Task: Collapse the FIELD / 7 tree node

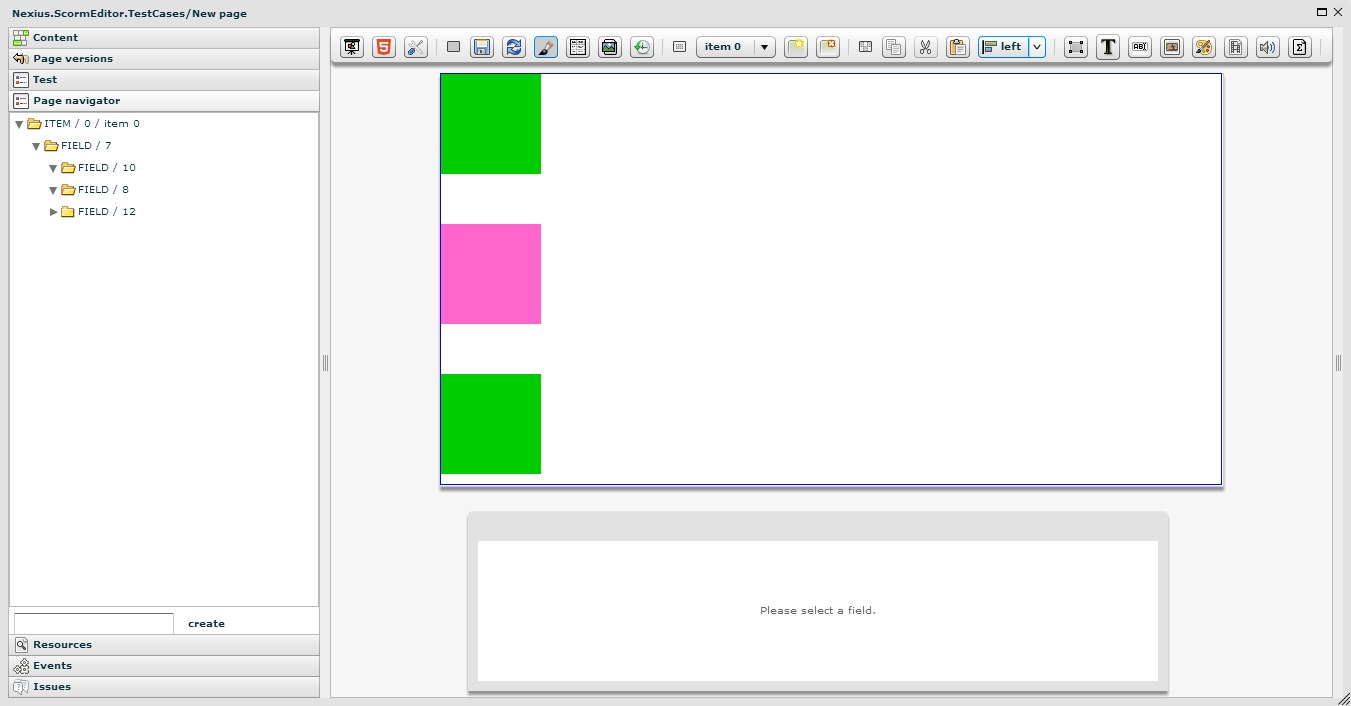Action: (37, 146)
